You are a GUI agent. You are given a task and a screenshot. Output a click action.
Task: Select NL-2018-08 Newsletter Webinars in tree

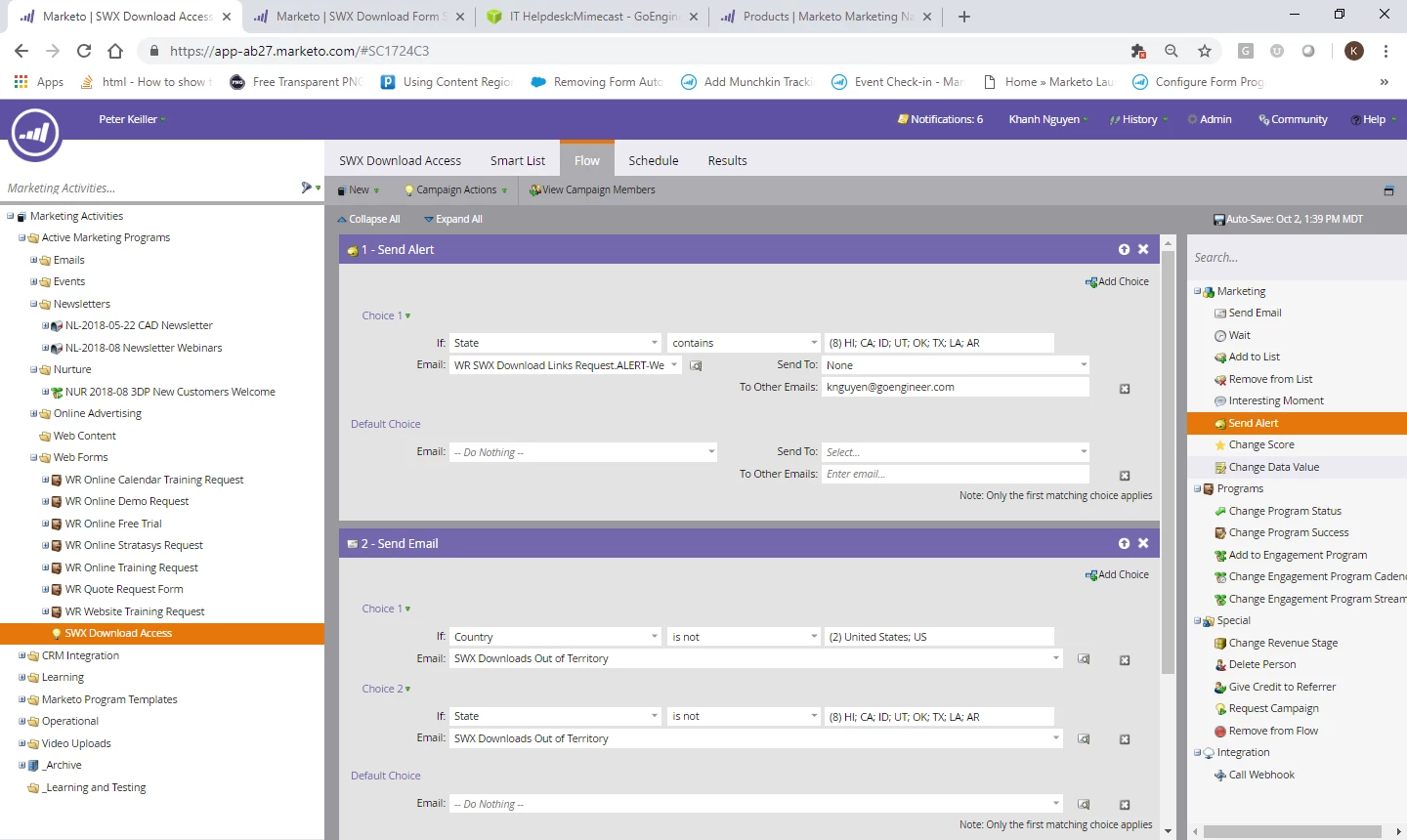(143, 348)
